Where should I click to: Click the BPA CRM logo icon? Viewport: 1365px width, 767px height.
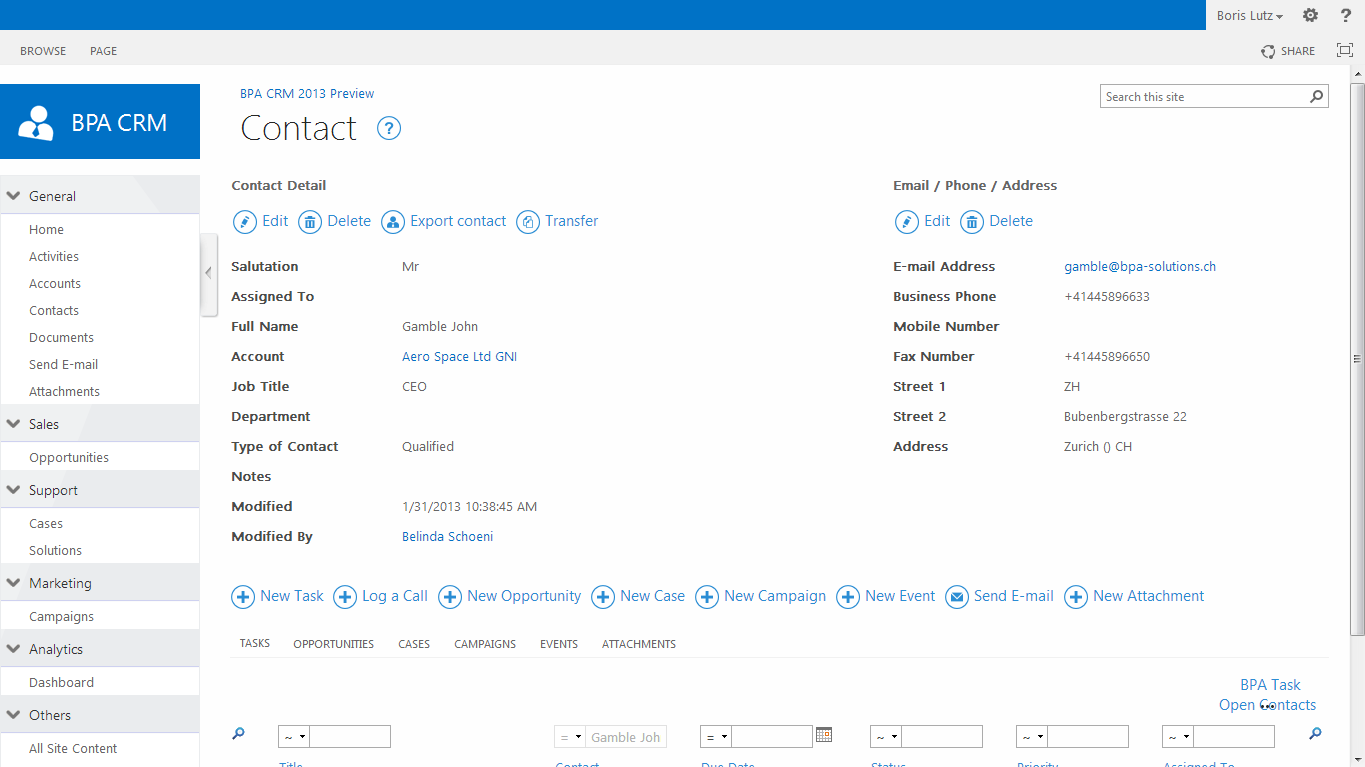[x=37, y=122]
